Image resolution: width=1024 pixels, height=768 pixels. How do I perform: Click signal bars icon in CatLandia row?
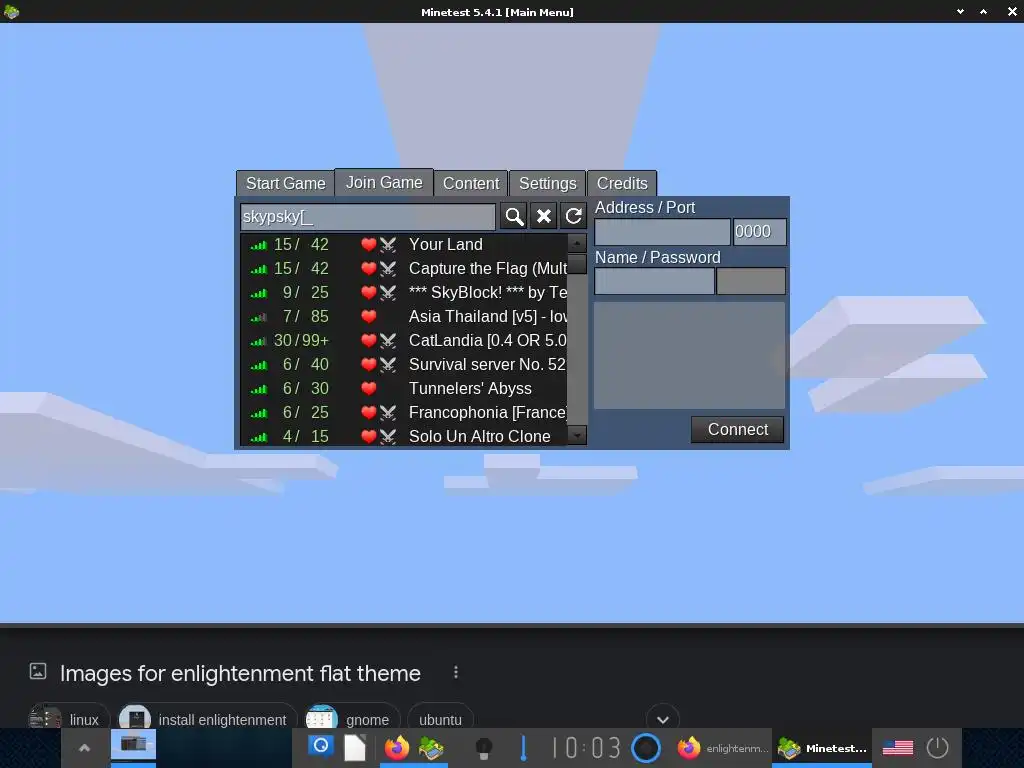[259, 342]
